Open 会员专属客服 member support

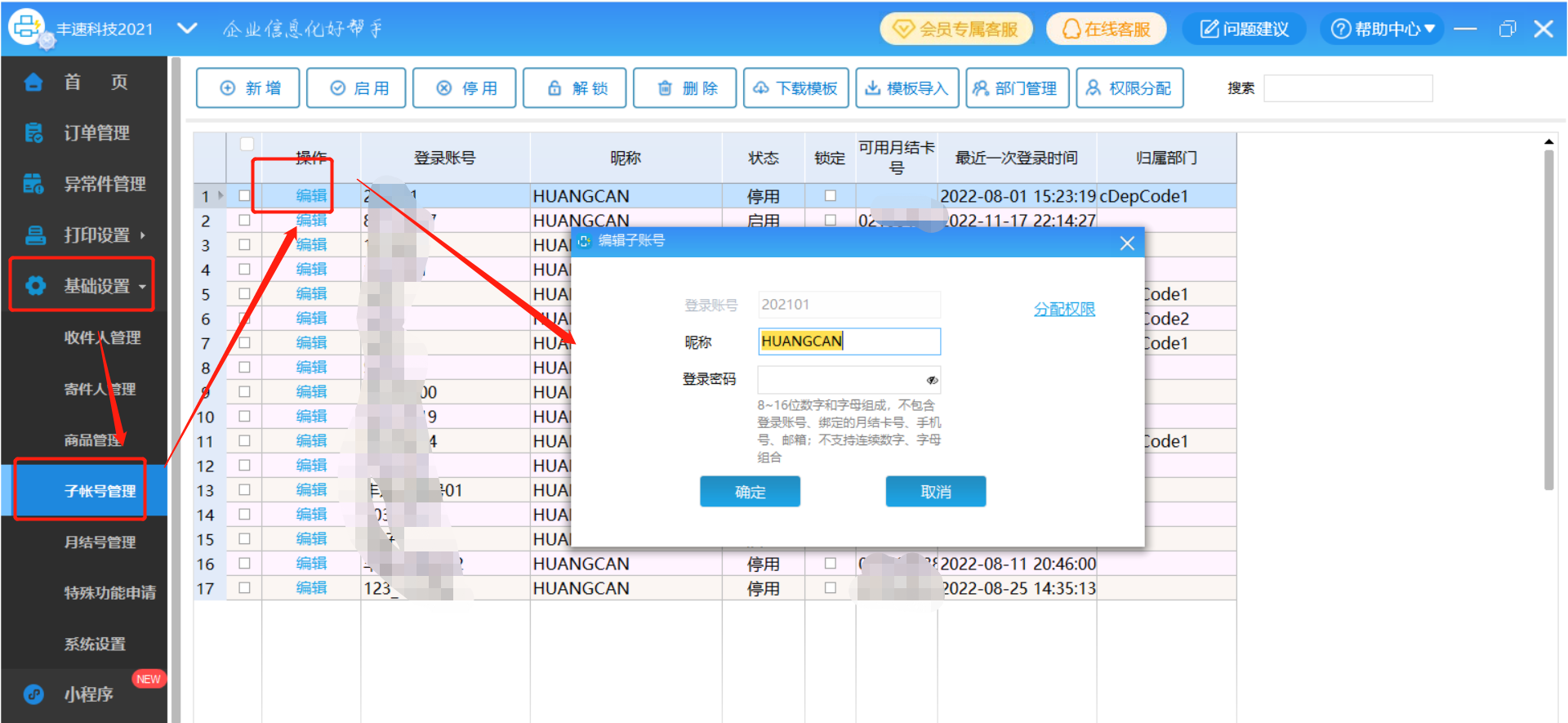click(956, 29)
